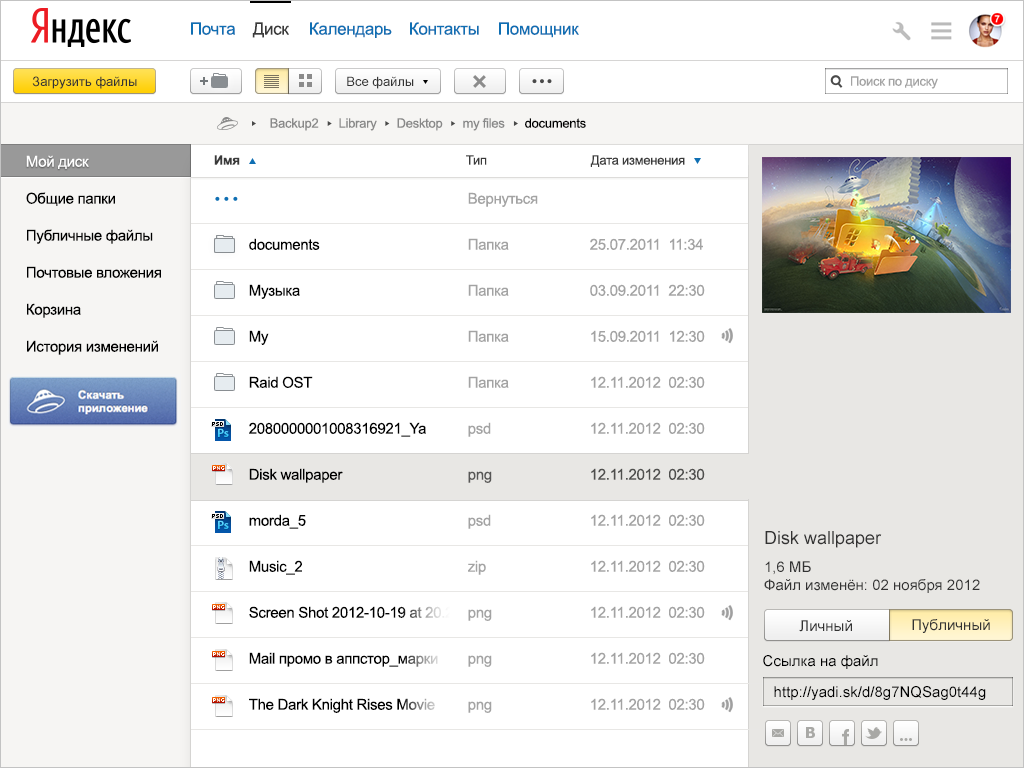Open the user avatar profile
Screen dimensions: 1024x768
point(985,30)
